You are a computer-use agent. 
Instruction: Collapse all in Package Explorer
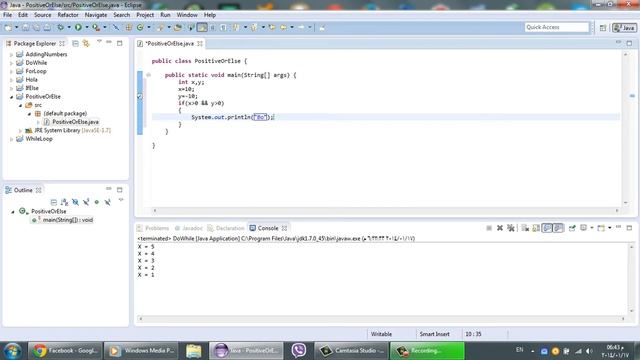pyautogui.click(x=76, y=43)
